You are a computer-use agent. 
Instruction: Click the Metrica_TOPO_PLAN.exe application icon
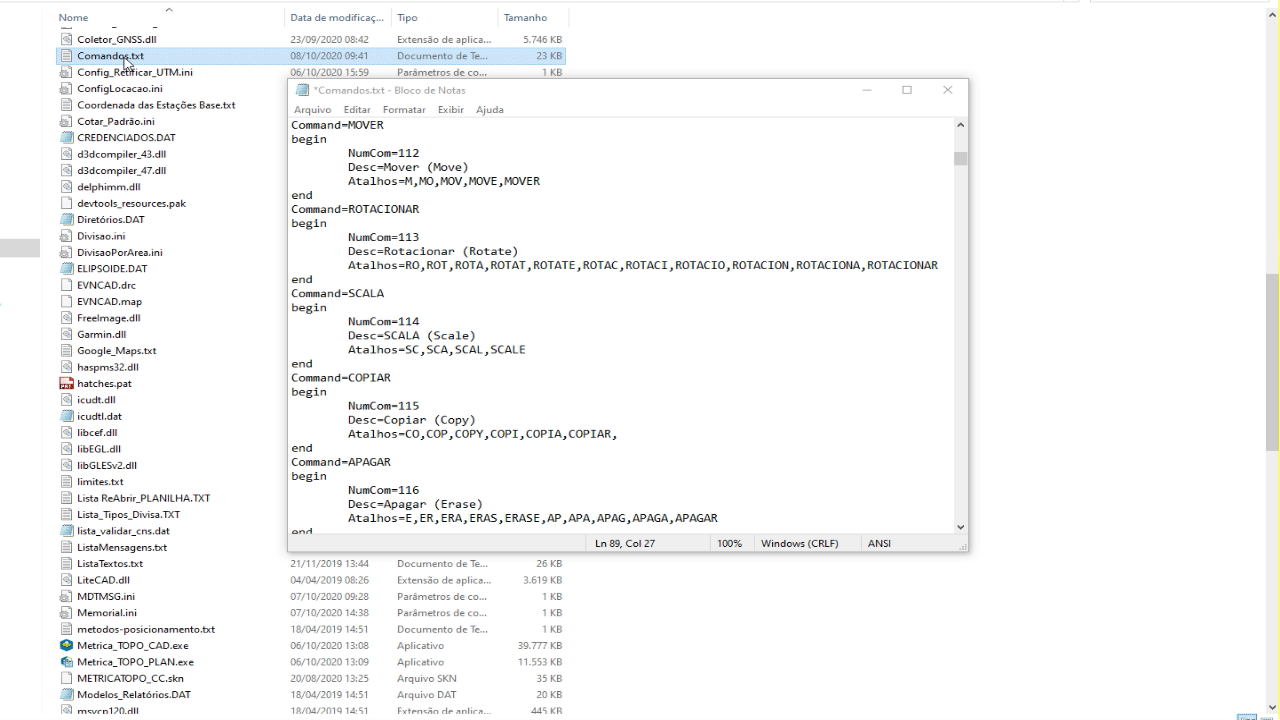[x=67, y=662]
